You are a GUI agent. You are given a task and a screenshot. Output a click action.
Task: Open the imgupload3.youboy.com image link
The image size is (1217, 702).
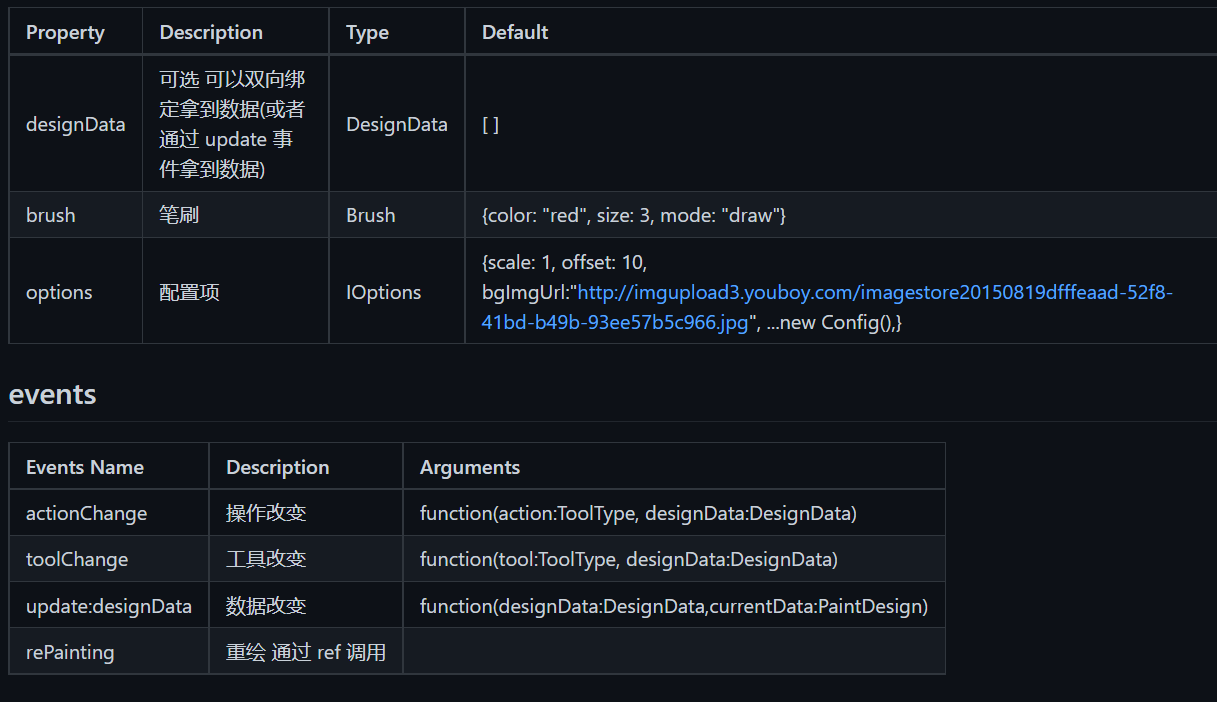coord(875,293)
